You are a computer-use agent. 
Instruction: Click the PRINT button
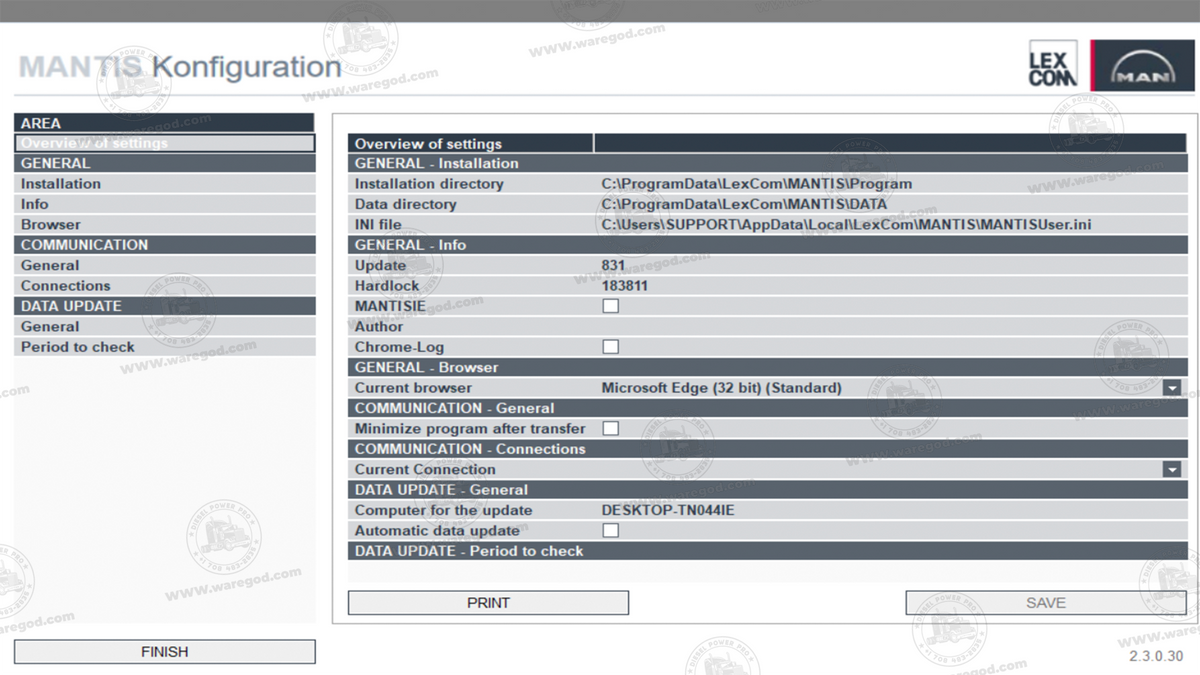coord(488,603)
